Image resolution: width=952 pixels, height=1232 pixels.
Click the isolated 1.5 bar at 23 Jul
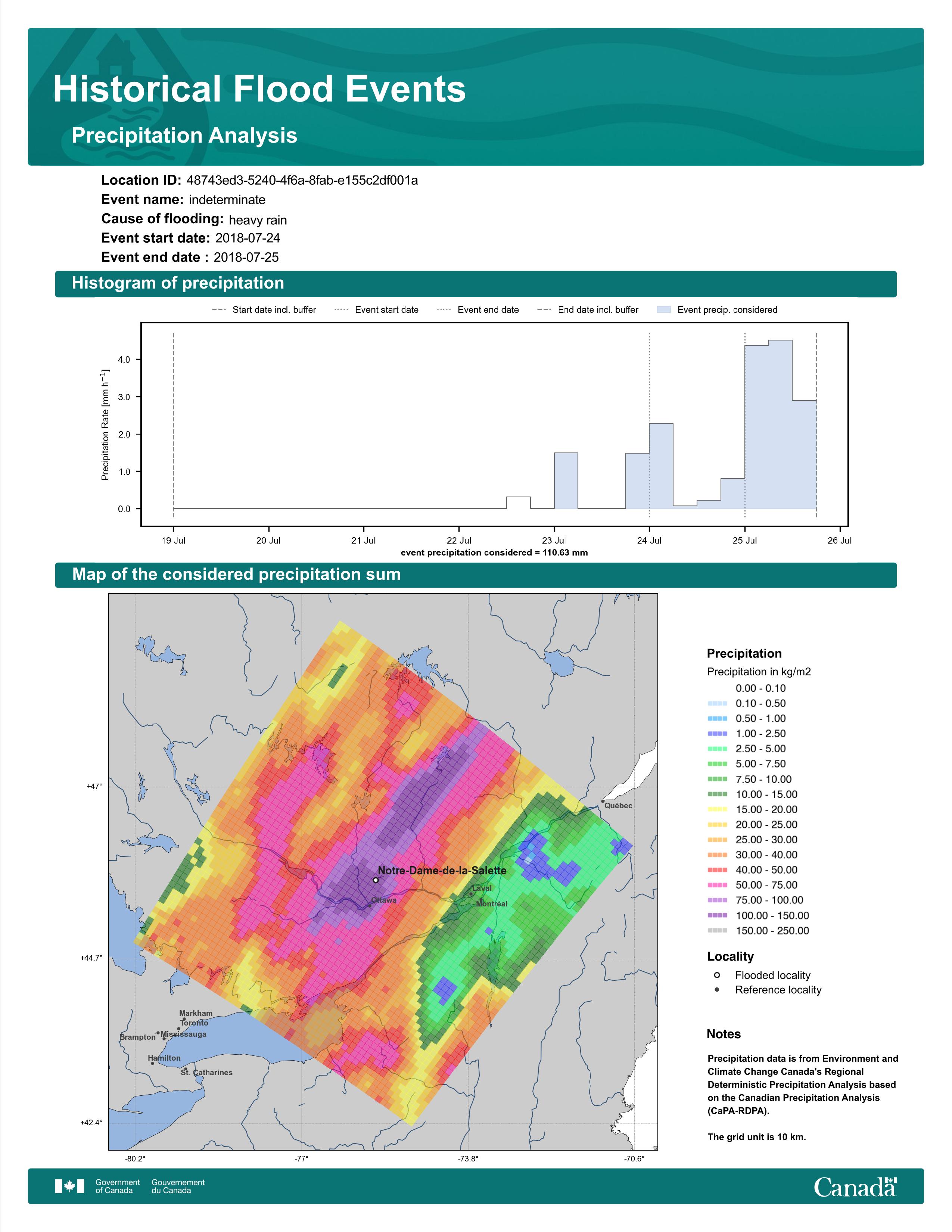[566, 480]
